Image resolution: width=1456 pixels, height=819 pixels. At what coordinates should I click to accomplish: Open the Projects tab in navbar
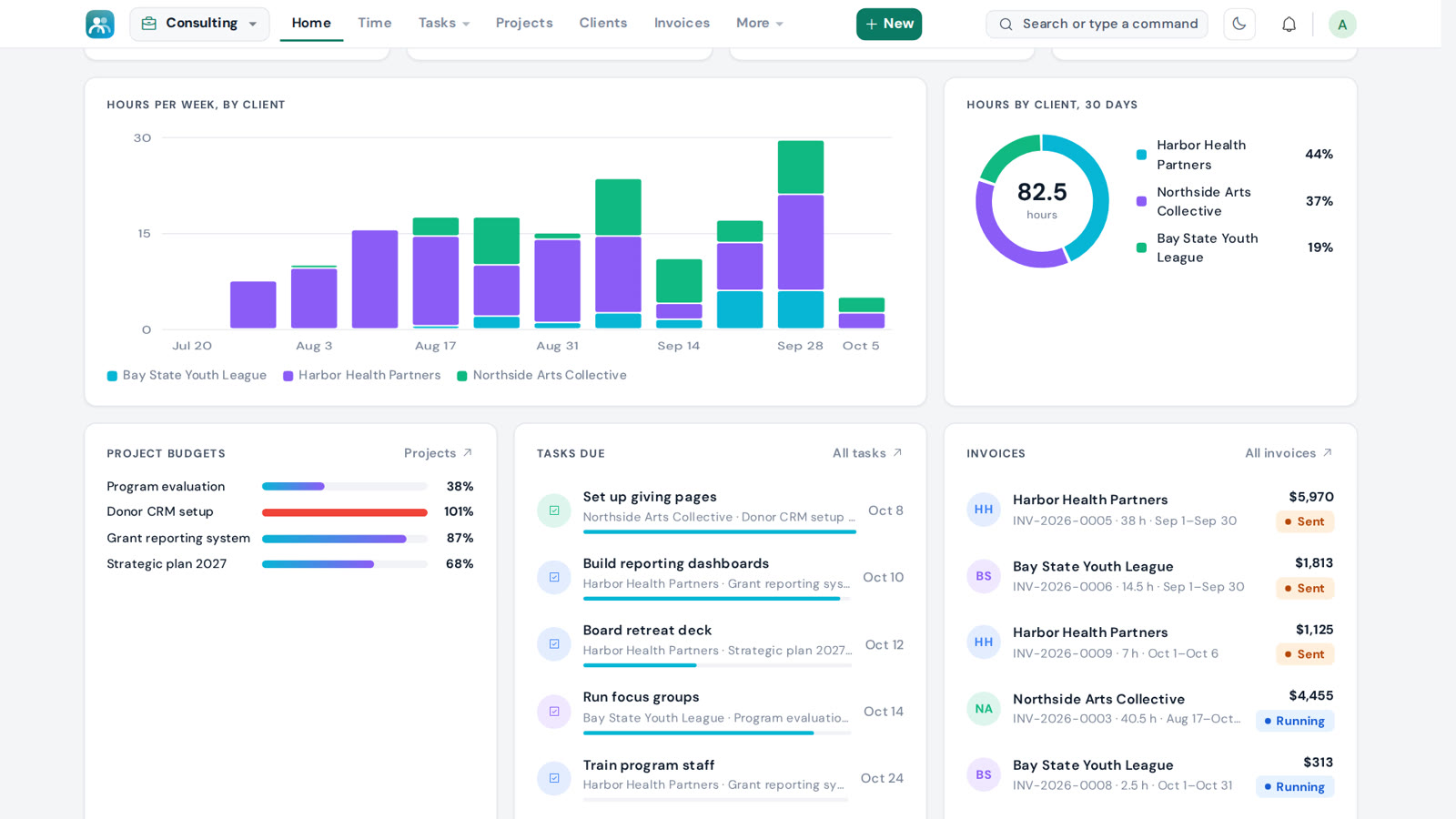524,24
